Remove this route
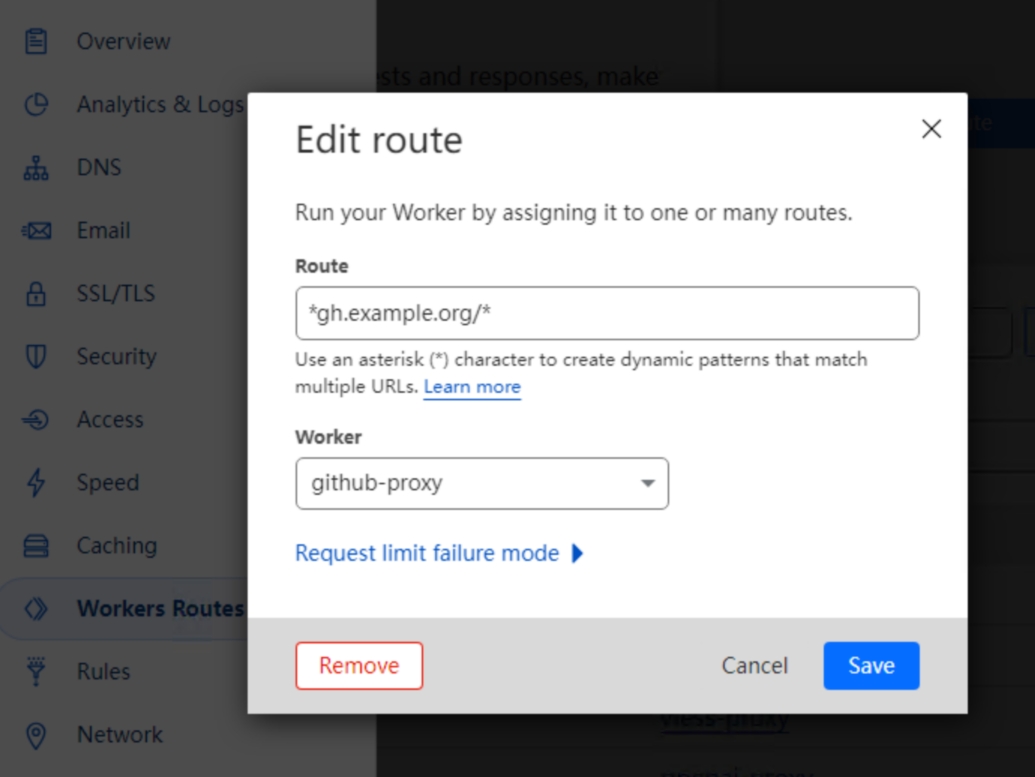 [x=359, y=665]
